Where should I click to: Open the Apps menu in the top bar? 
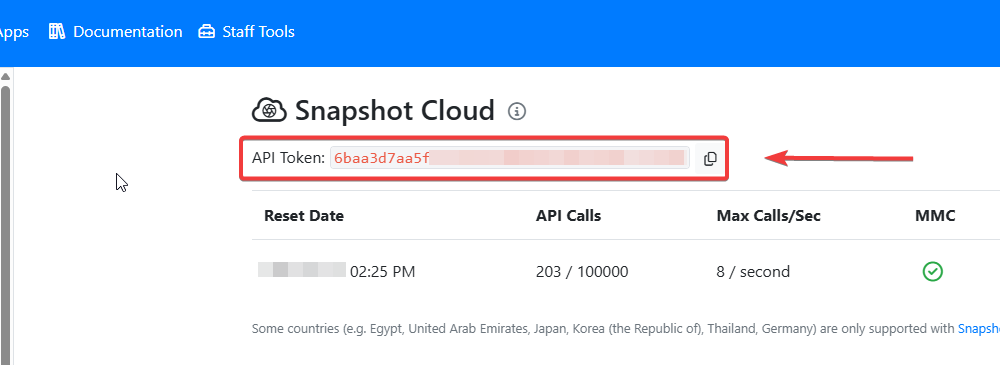click(x=13, y=31)
